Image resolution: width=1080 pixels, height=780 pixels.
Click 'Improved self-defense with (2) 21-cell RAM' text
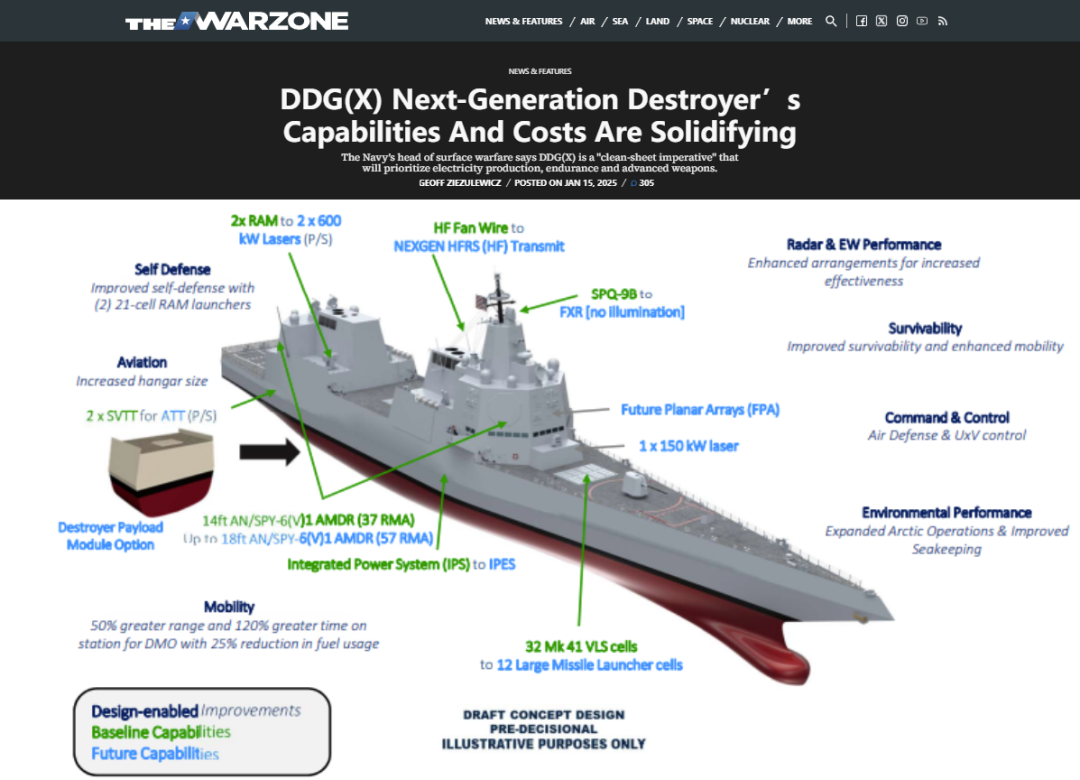(172, 296)
